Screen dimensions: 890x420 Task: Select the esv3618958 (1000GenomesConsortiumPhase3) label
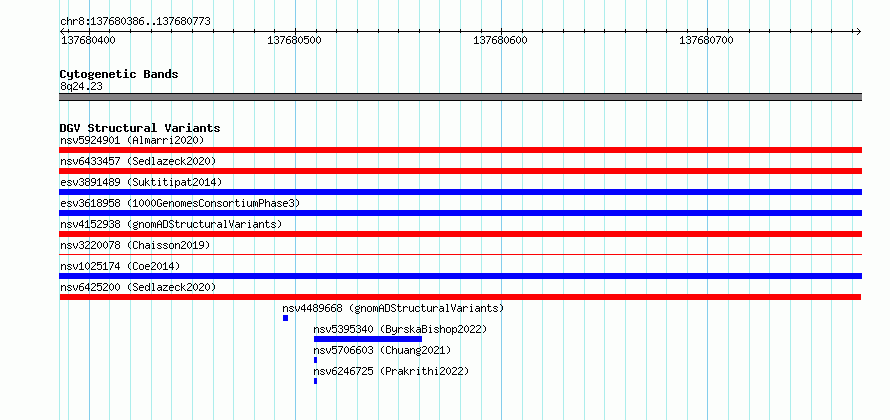180,203
